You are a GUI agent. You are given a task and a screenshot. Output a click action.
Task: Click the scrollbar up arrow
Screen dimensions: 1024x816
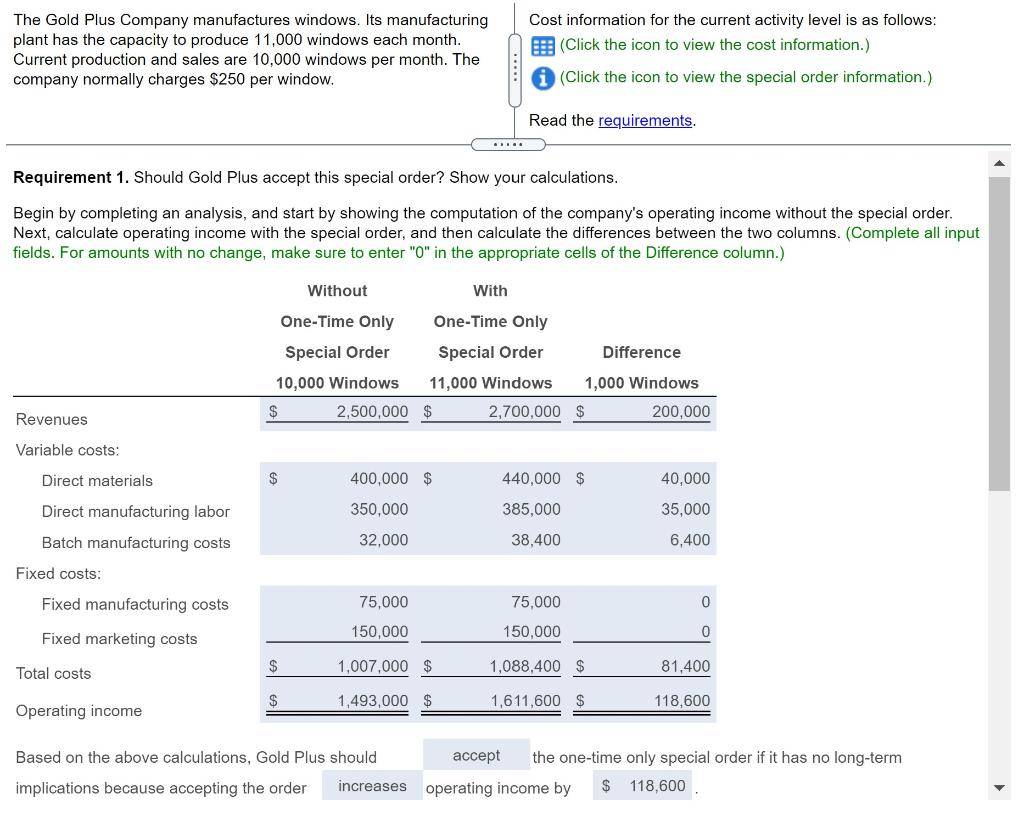coord(999,164)
